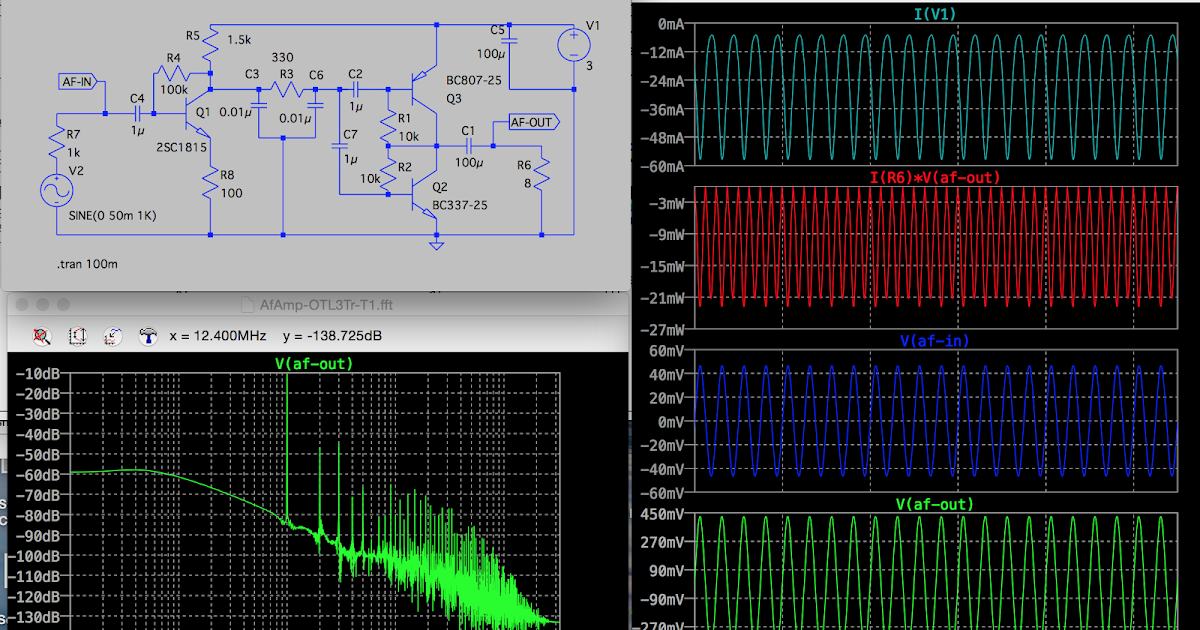
Task: Click the y = -138.725dB cursor readout
Action: pos(331,335)
